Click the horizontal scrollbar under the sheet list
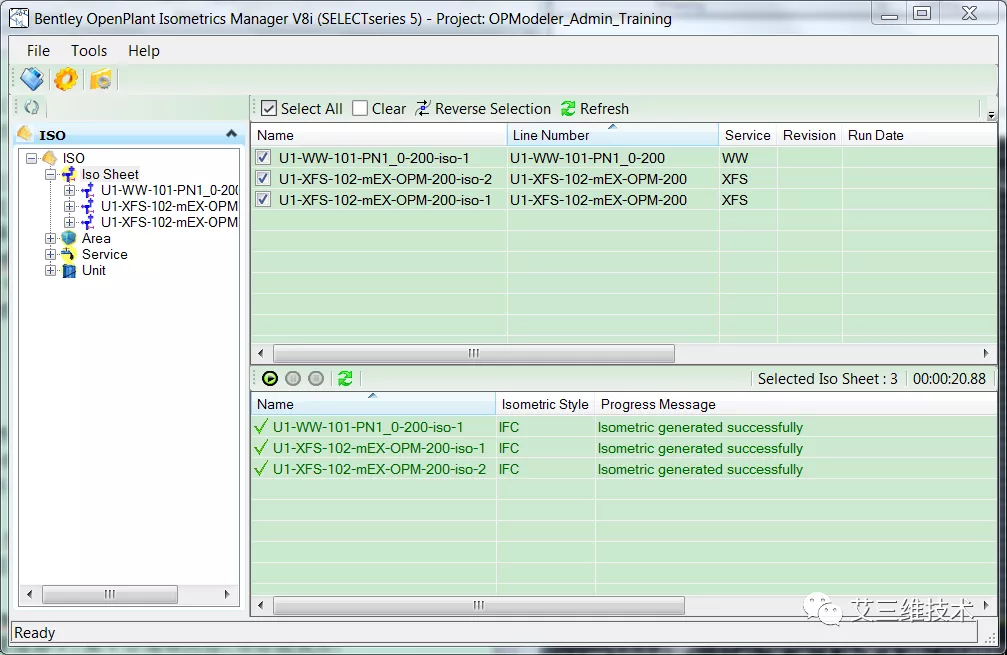Screen dimensions: 1007x655 (473, 353)
